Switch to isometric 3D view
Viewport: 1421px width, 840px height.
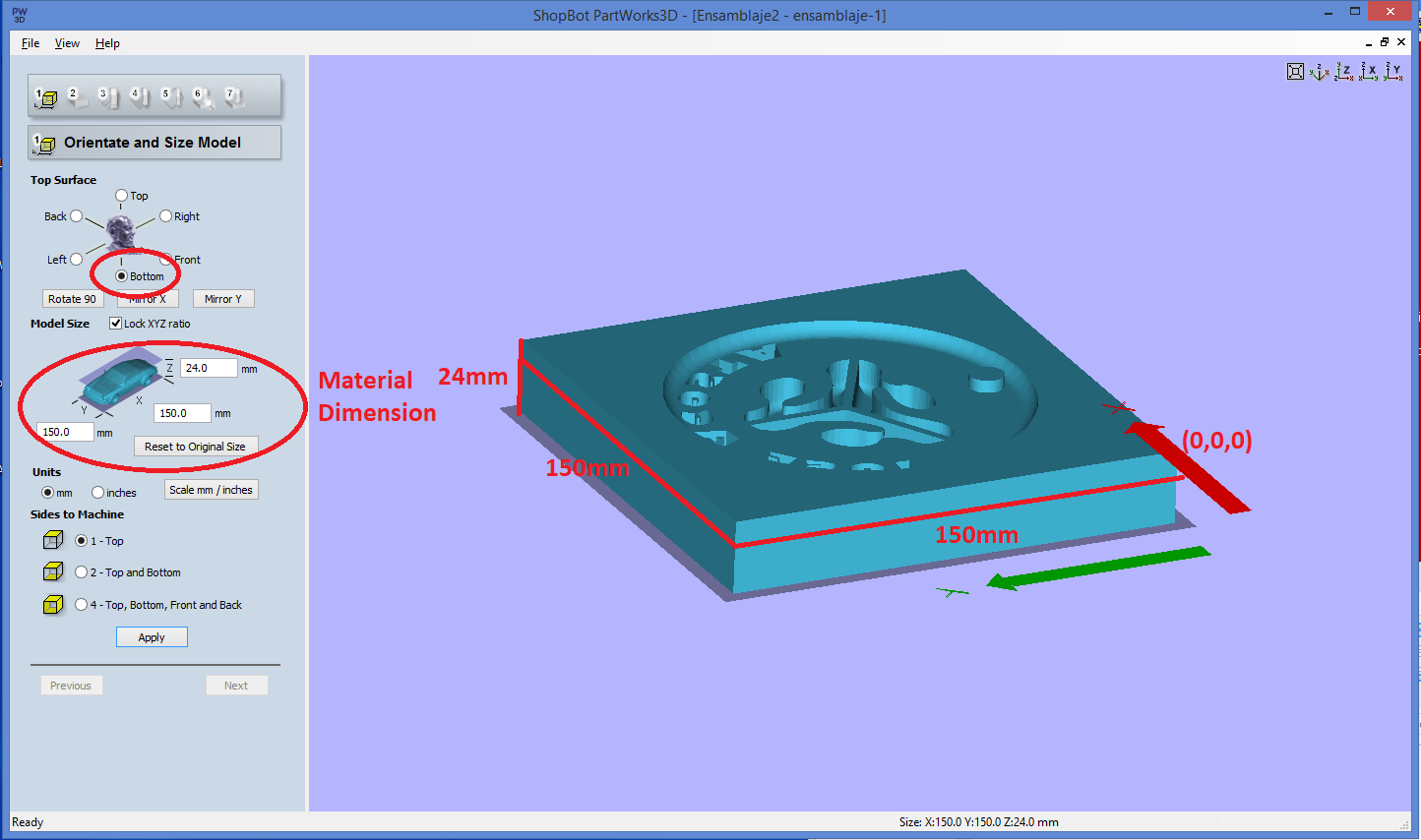pyautogui.click(x=1320, y=71)
